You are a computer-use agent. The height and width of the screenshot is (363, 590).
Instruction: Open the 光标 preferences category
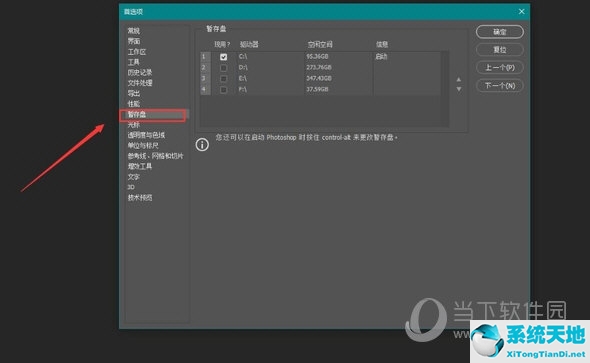pos(134,125)
